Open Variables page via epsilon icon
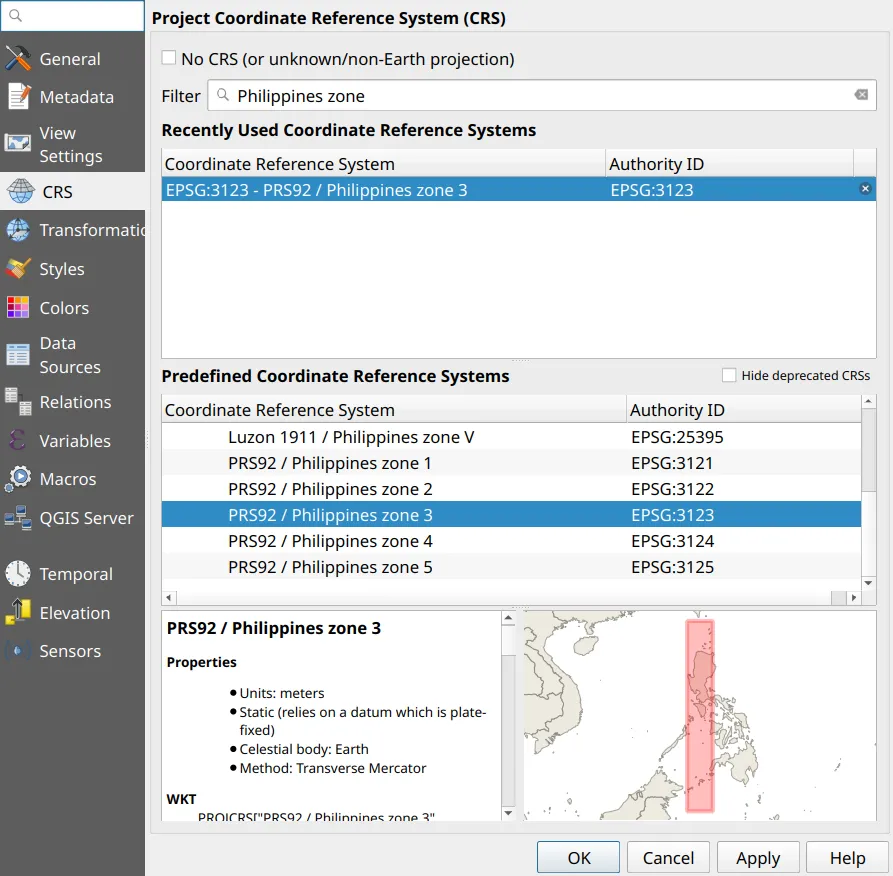Viewport: 893px width, 876px height. pyautogui.click(x=18, y=440)
